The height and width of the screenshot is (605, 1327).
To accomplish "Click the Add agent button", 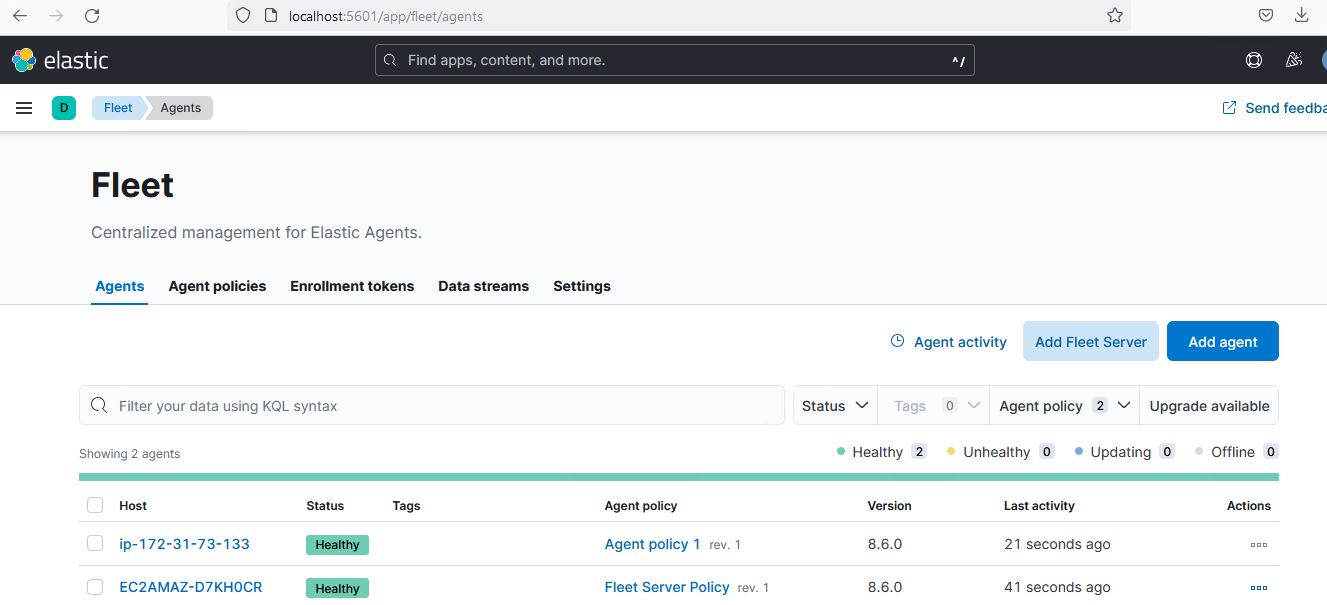I will [x=1222, y=341].
